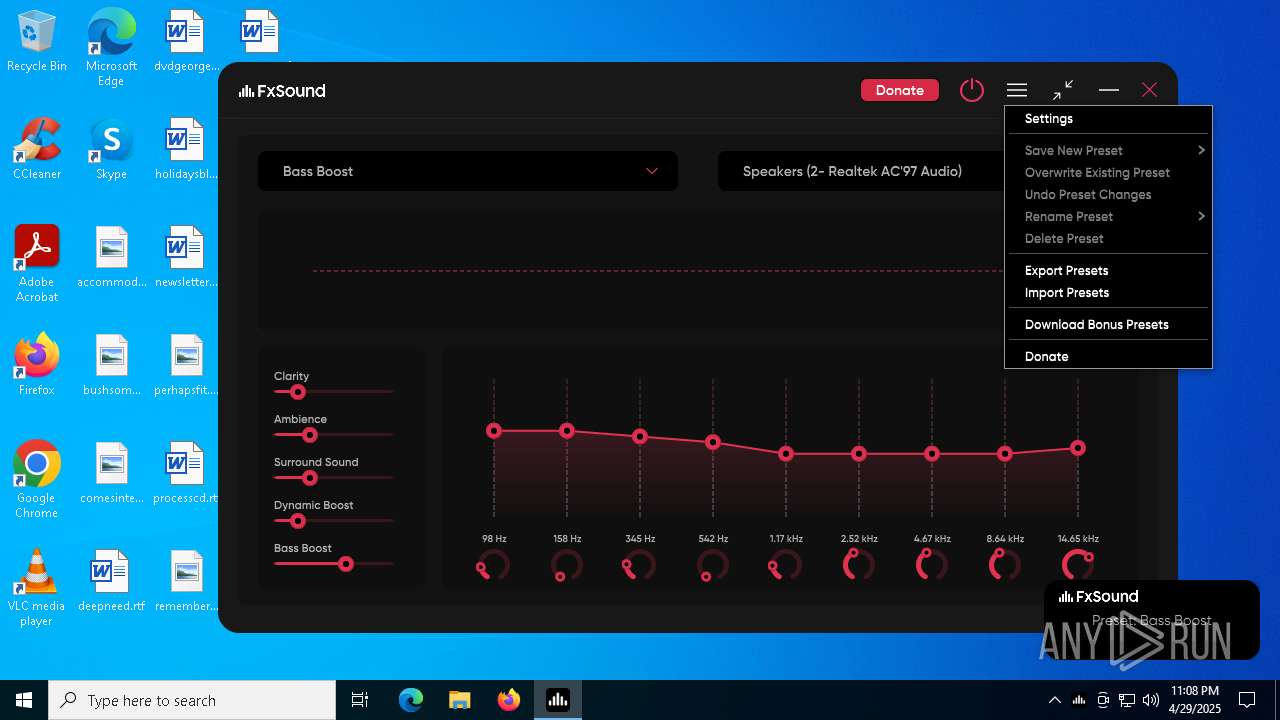The width and height of the screenshot is (1280, 720).
Task: Select the Skype desktop shortcut
Action: click(x=111, y=149)
